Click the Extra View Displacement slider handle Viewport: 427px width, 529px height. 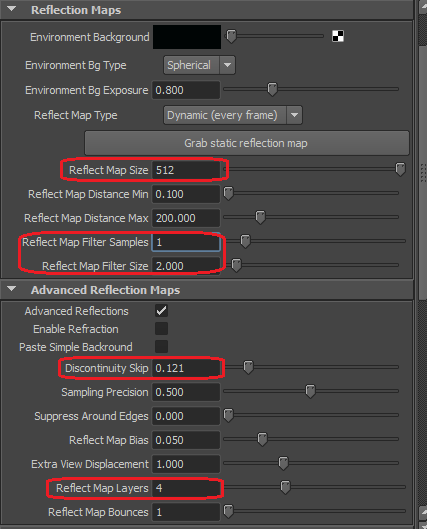pos(283,463)
